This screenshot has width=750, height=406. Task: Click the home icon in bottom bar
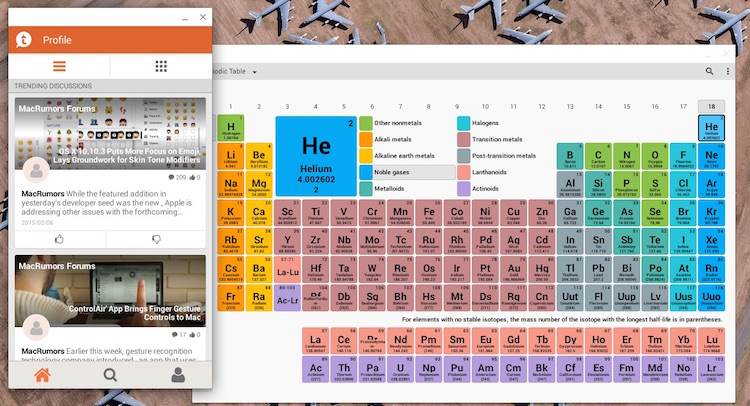[x=42, y=376]
